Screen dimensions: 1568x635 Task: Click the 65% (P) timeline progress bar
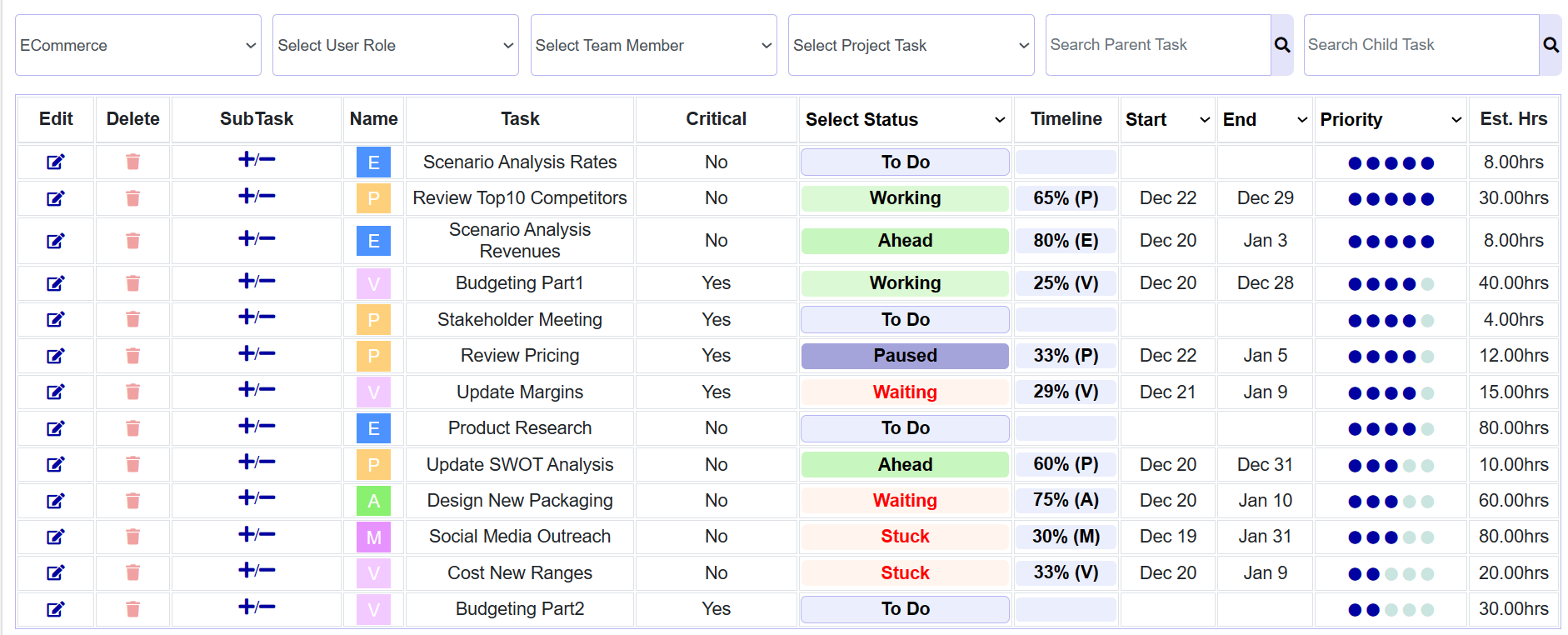[x=1066, y=198]
